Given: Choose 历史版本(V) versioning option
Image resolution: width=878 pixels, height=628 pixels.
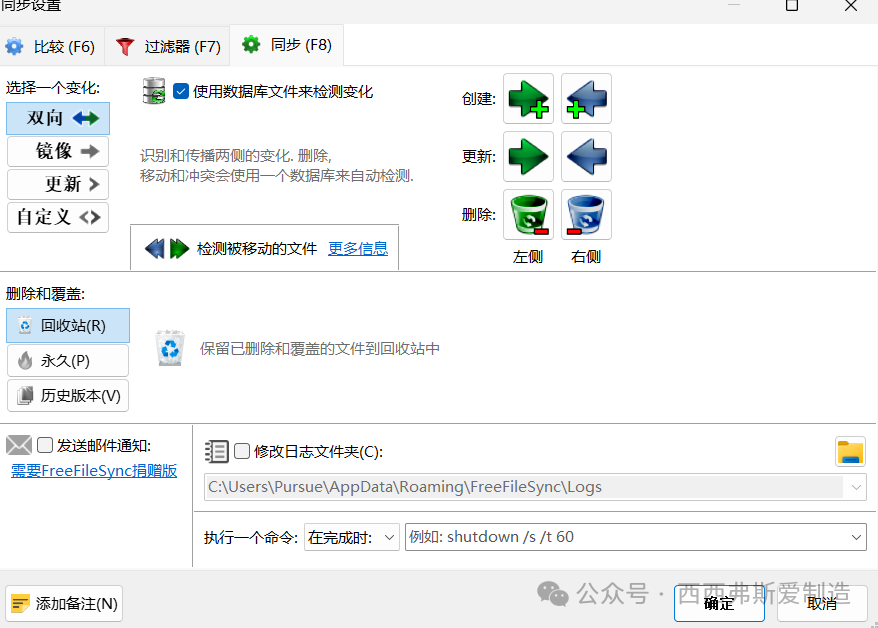Looking at the screenshot, I should (x=68, y=396).
